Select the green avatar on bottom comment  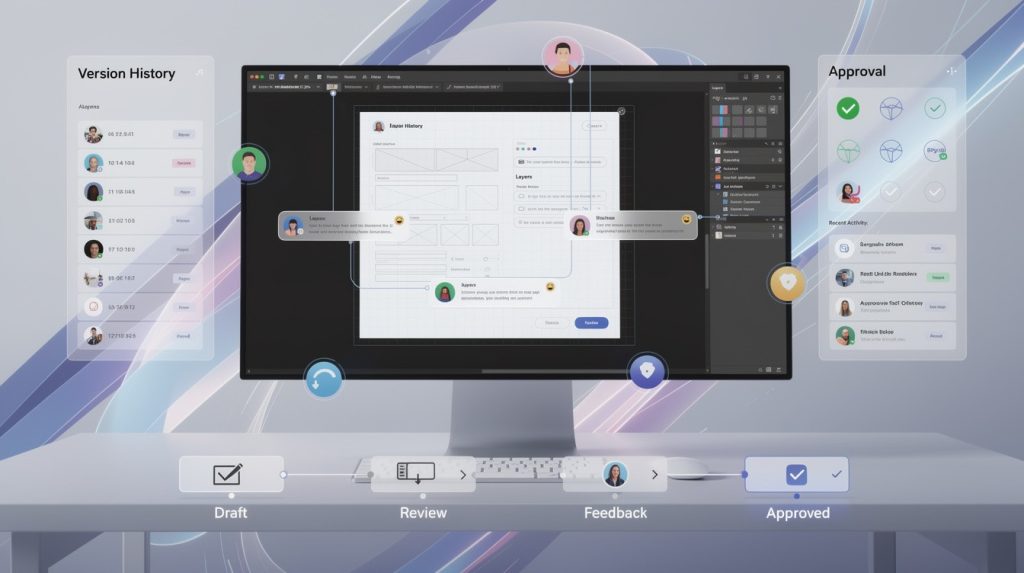click(445, 292)
